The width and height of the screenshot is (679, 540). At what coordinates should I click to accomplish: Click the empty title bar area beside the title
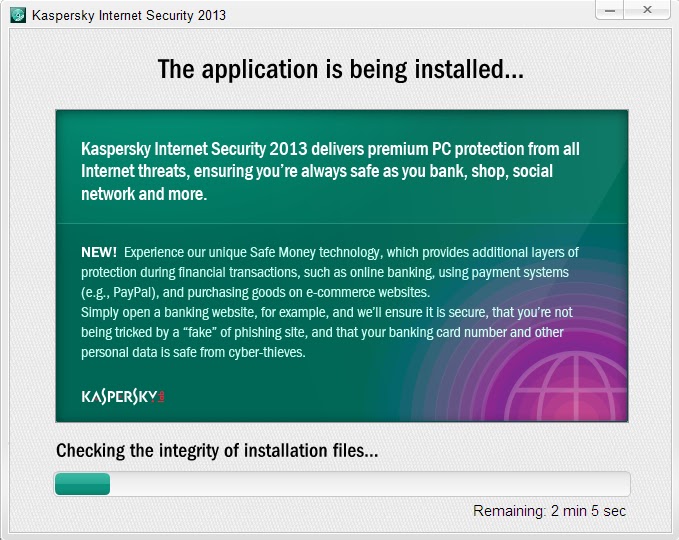[409, 15]
